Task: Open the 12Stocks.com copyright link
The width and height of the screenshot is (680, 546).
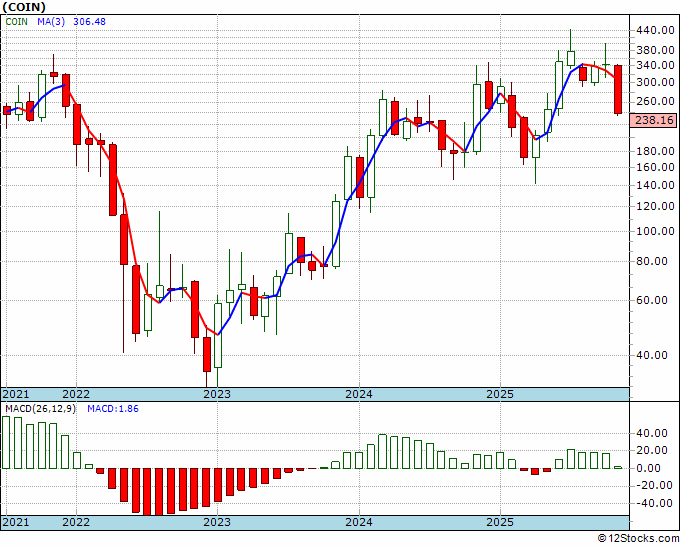Action: click(x=638, y=539)
